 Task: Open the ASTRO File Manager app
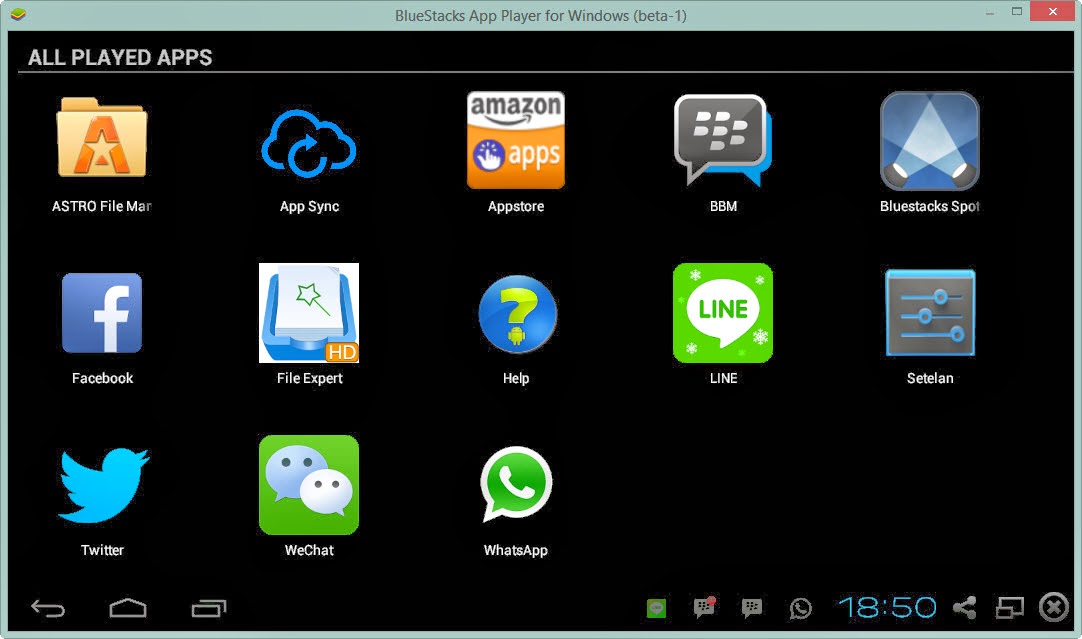tap(102, 138)
